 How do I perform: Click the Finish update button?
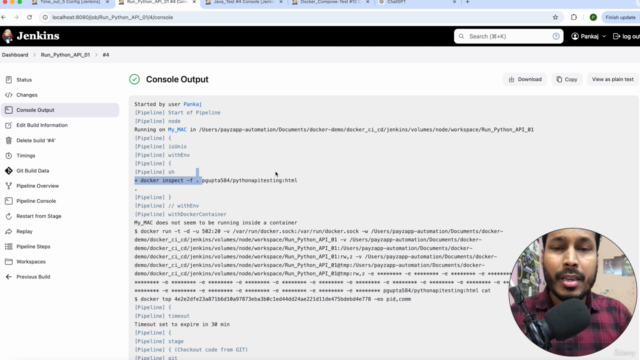(x=620, y=17)
